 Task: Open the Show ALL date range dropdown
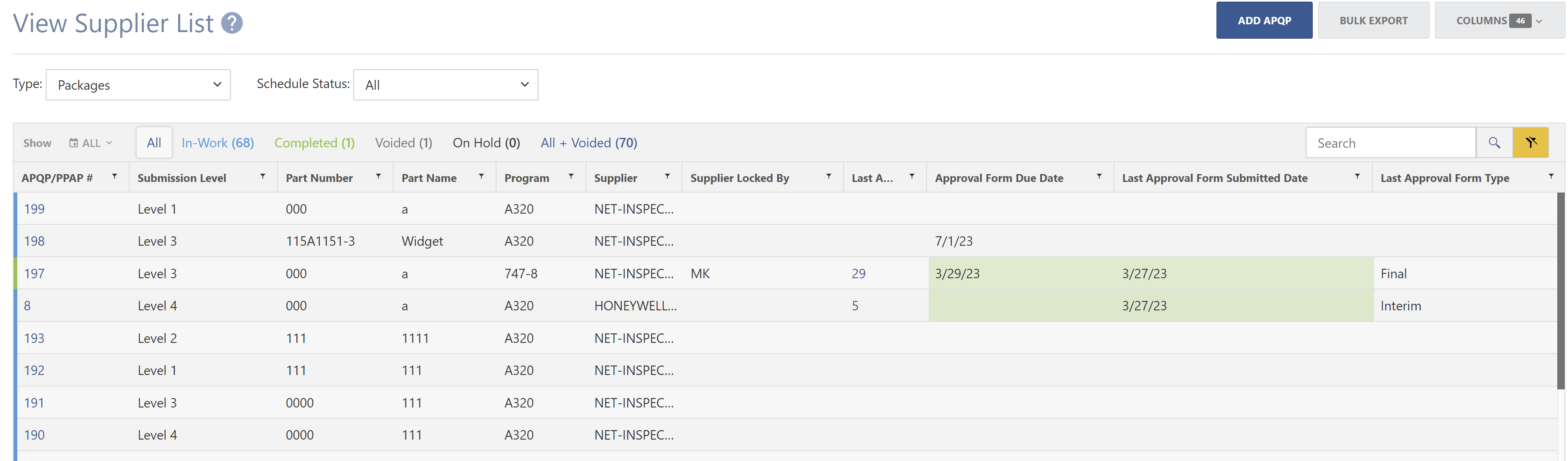pyautogui.click(x=90, y=143)
